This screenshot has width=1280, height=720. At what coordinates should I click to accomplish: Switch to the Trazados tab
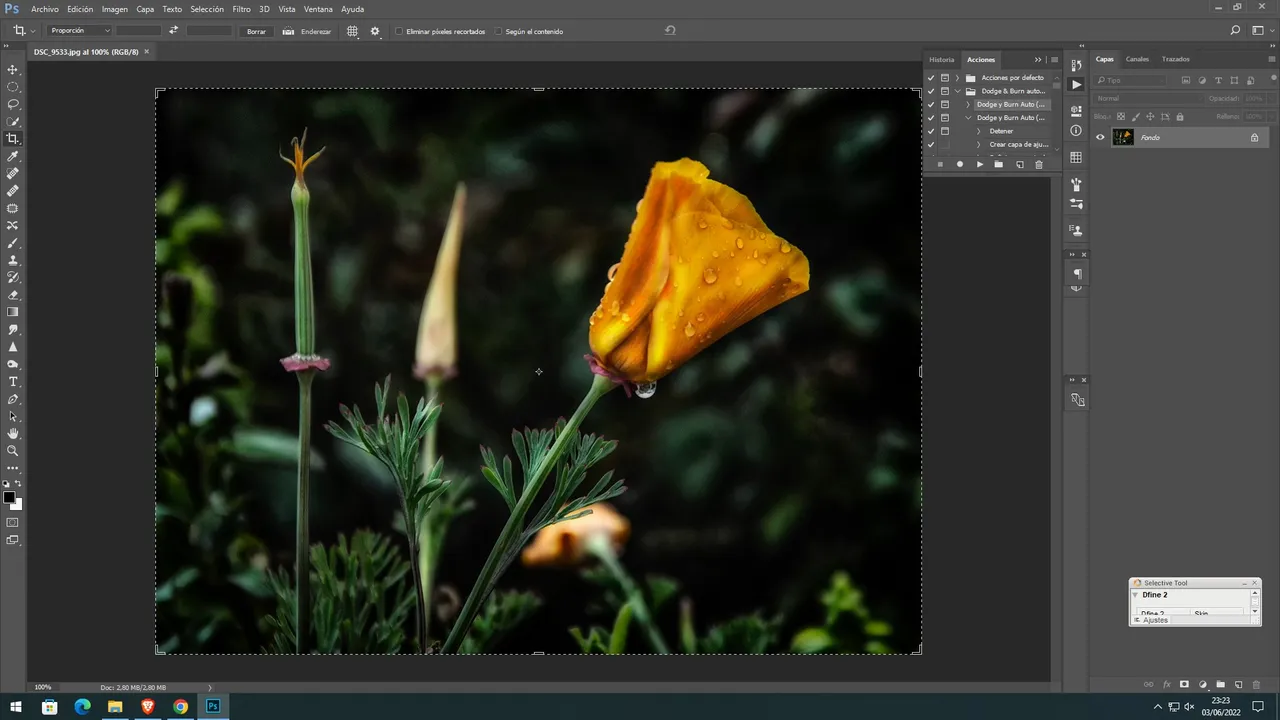click(x=1175, y=60)
